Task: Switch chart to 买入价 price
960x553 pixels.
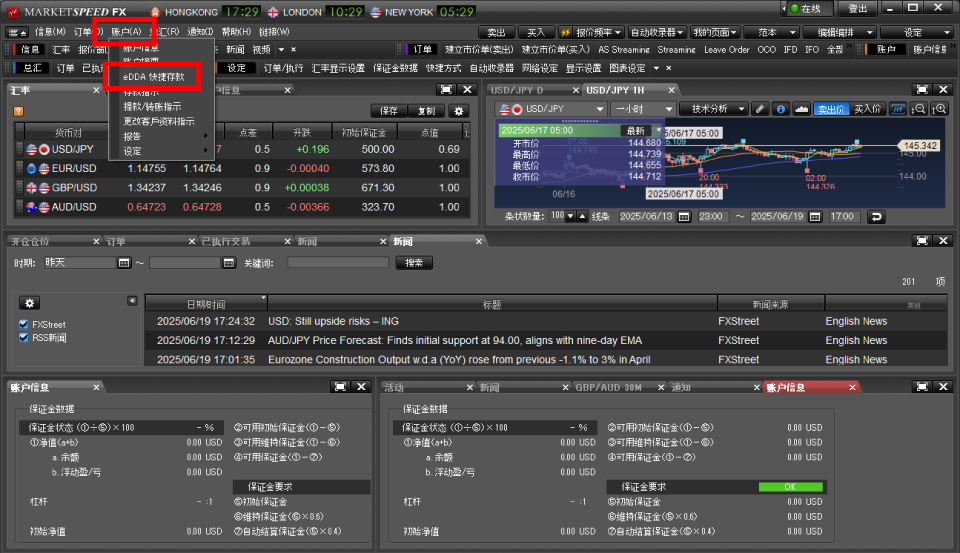Action: pos(868,109)
